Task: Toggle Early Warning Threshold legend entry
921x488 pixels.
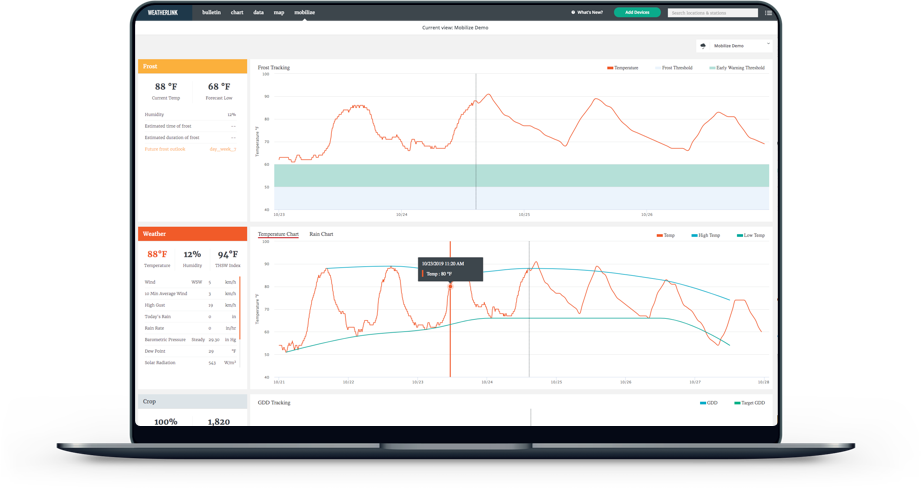Action: (737, 68)
